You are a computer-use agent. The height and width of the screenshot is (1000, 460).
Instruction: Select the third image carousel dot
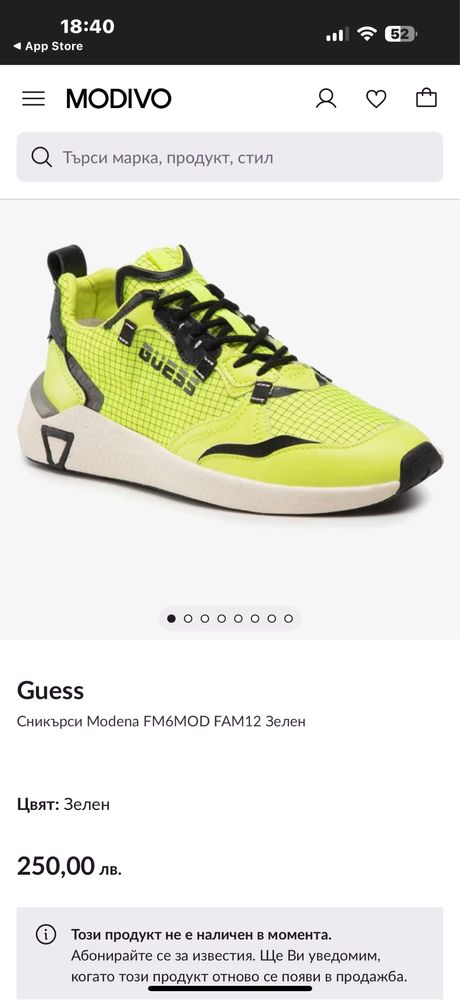(205, 618)
